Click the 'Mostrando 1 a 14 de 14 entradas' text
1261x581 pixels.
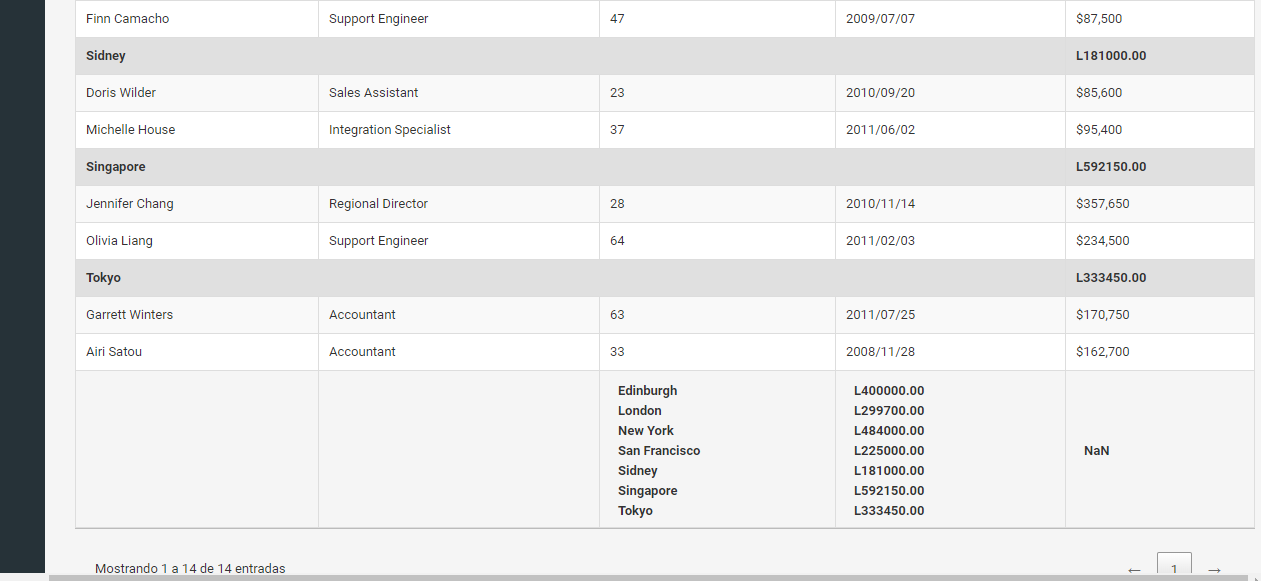click(x=190, y=568)
